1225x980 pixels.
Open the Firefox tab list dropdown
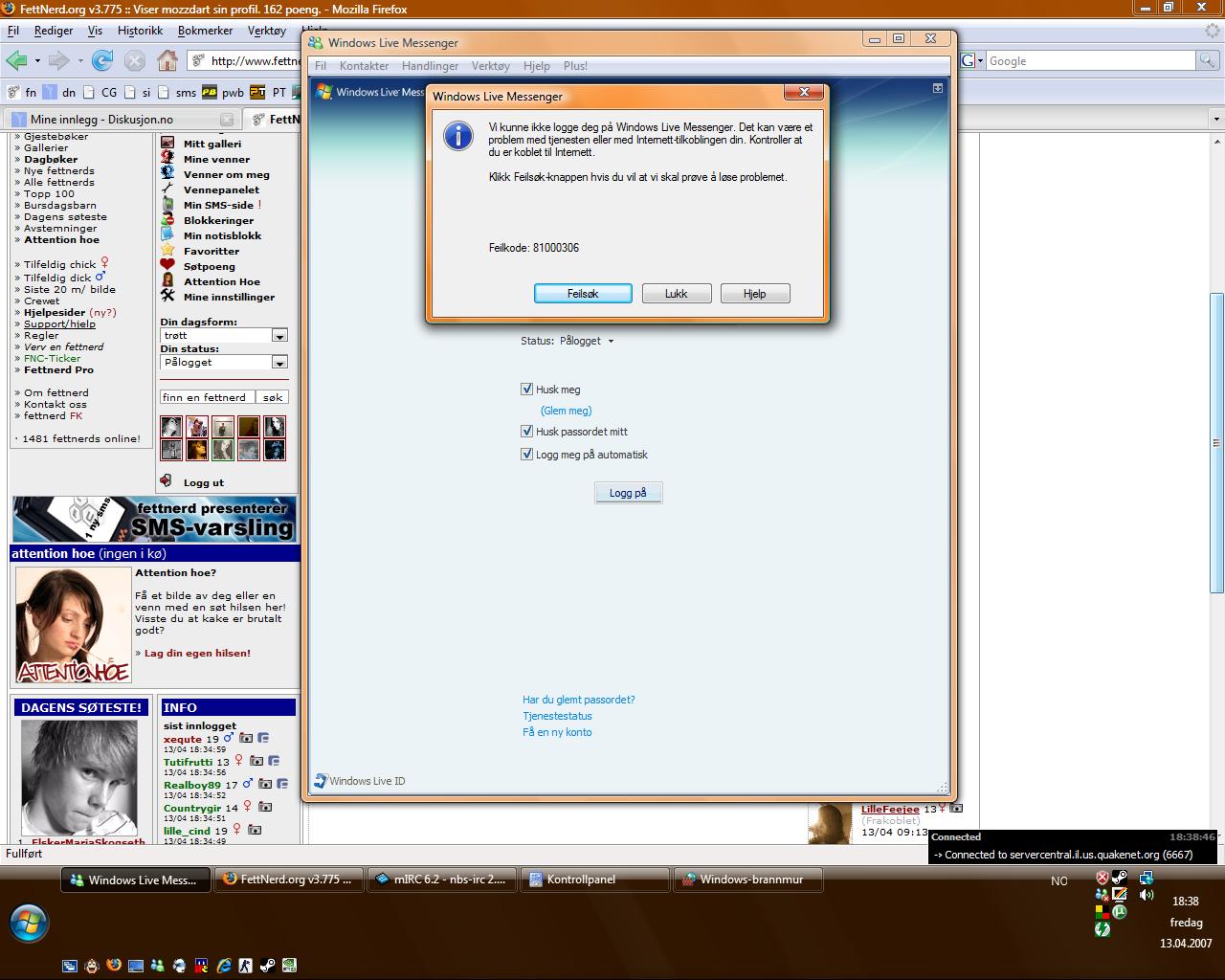1215,120
